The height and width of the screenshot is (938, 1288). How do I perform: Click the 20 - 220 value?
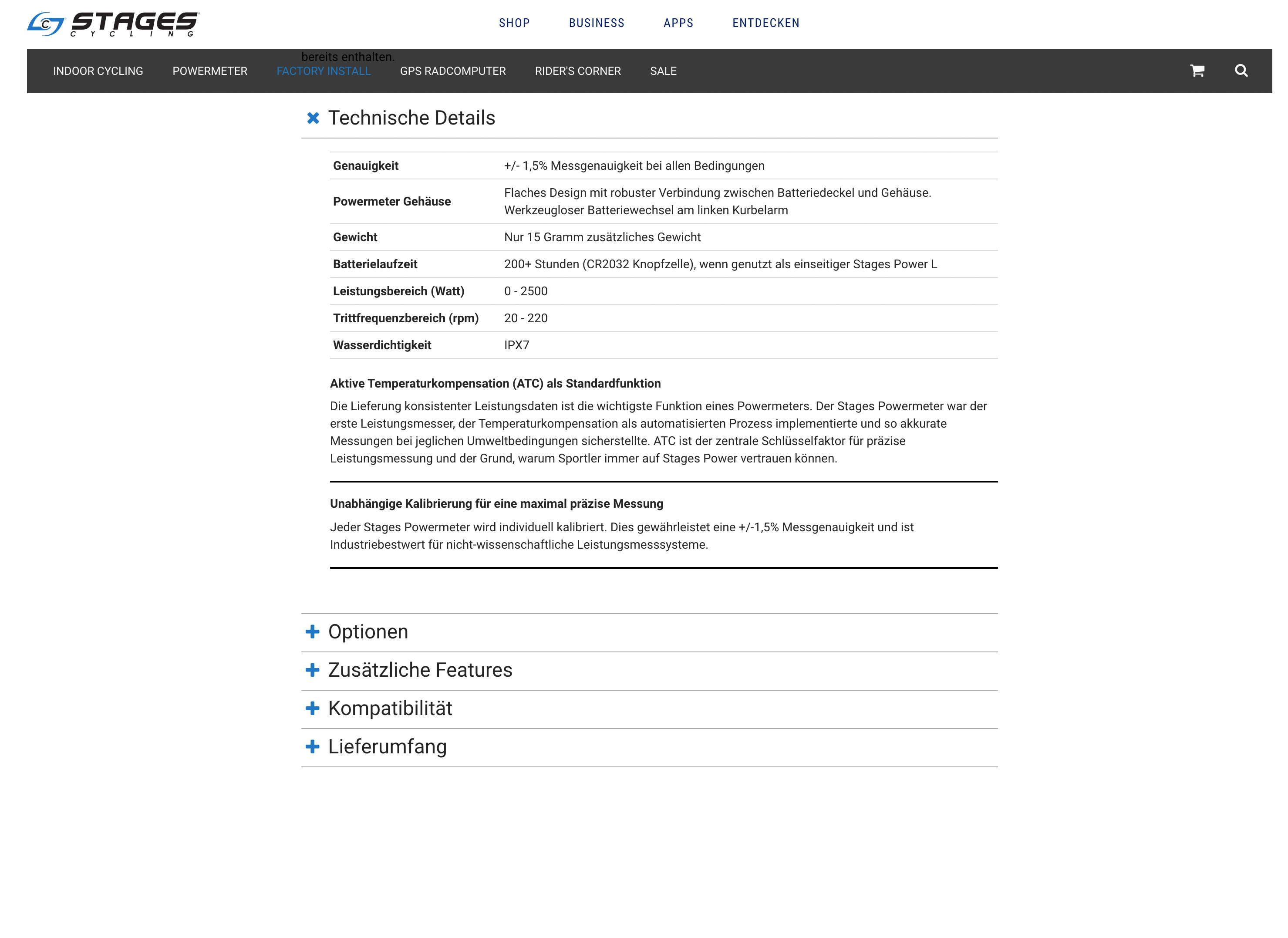526,318
